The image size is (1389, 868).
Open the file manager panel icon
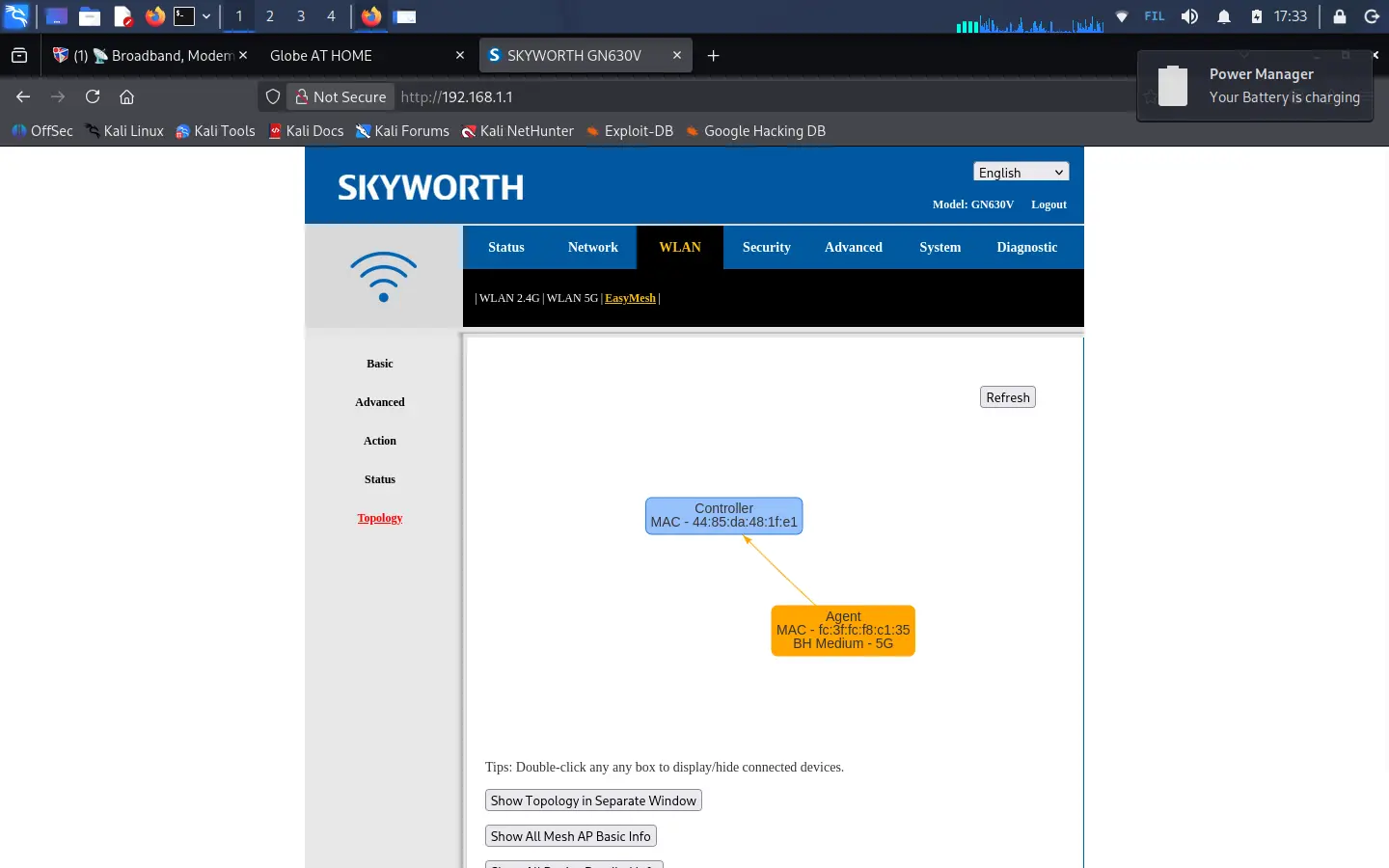(90, 16)
